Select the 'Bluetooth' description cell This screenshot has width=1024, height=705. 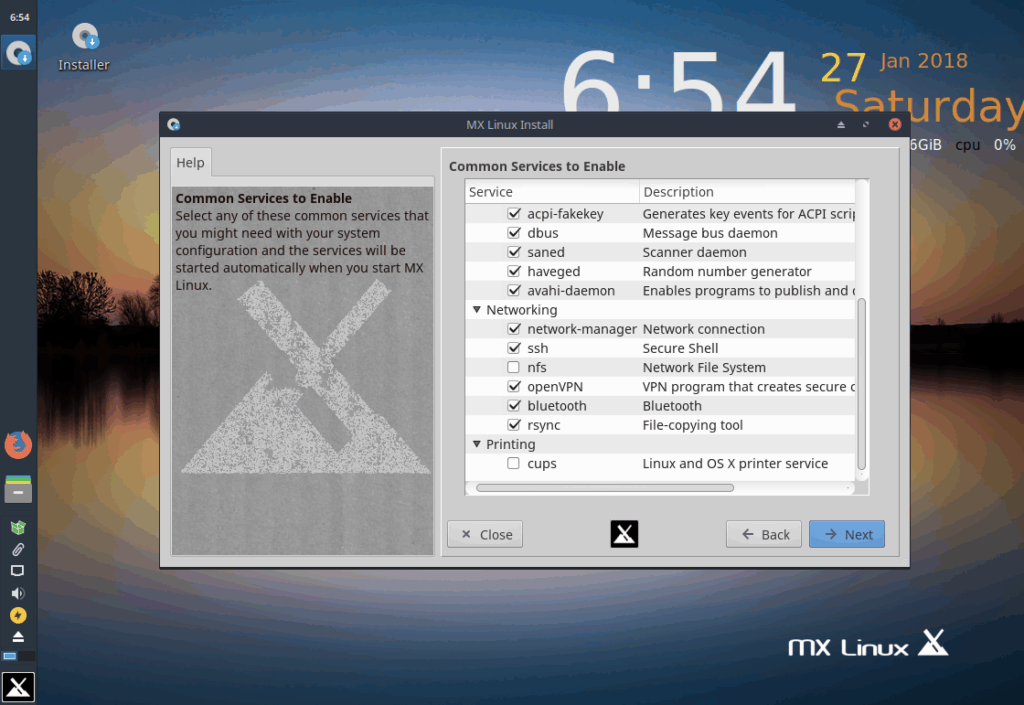coord(672,406)
